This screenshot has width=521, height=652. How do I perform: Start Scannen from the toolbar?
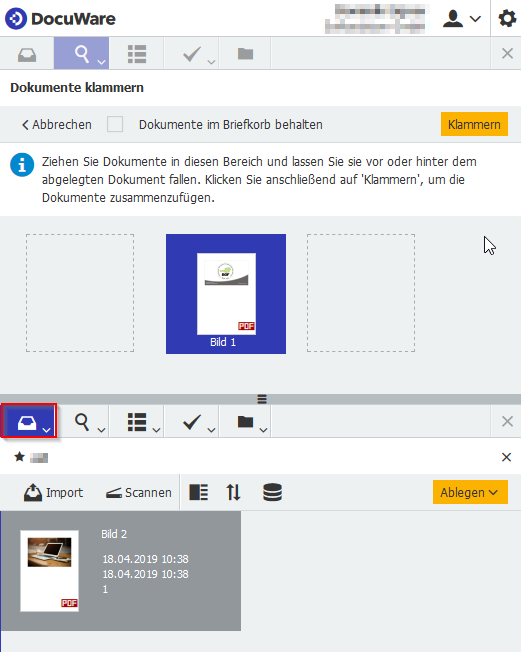(138, 493)
